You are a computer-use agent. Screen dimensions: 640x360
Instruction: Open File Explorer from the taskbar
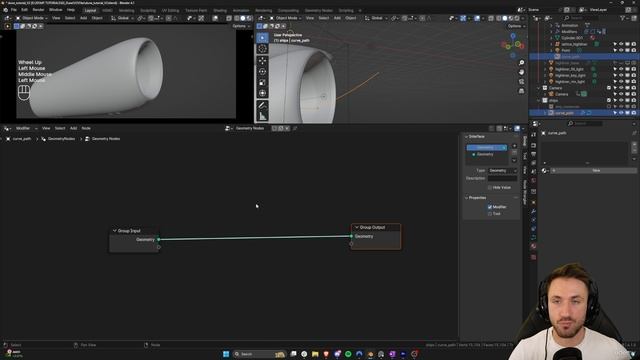(315, 354)
